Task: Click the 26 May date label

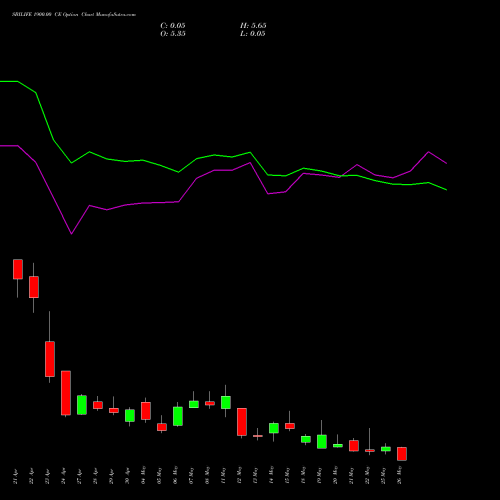Action: click(400, 476)
